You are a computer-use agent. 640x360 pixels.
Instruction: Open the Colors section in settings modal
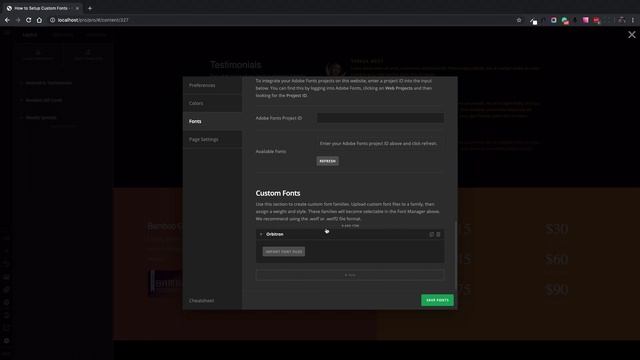[212, 103]
